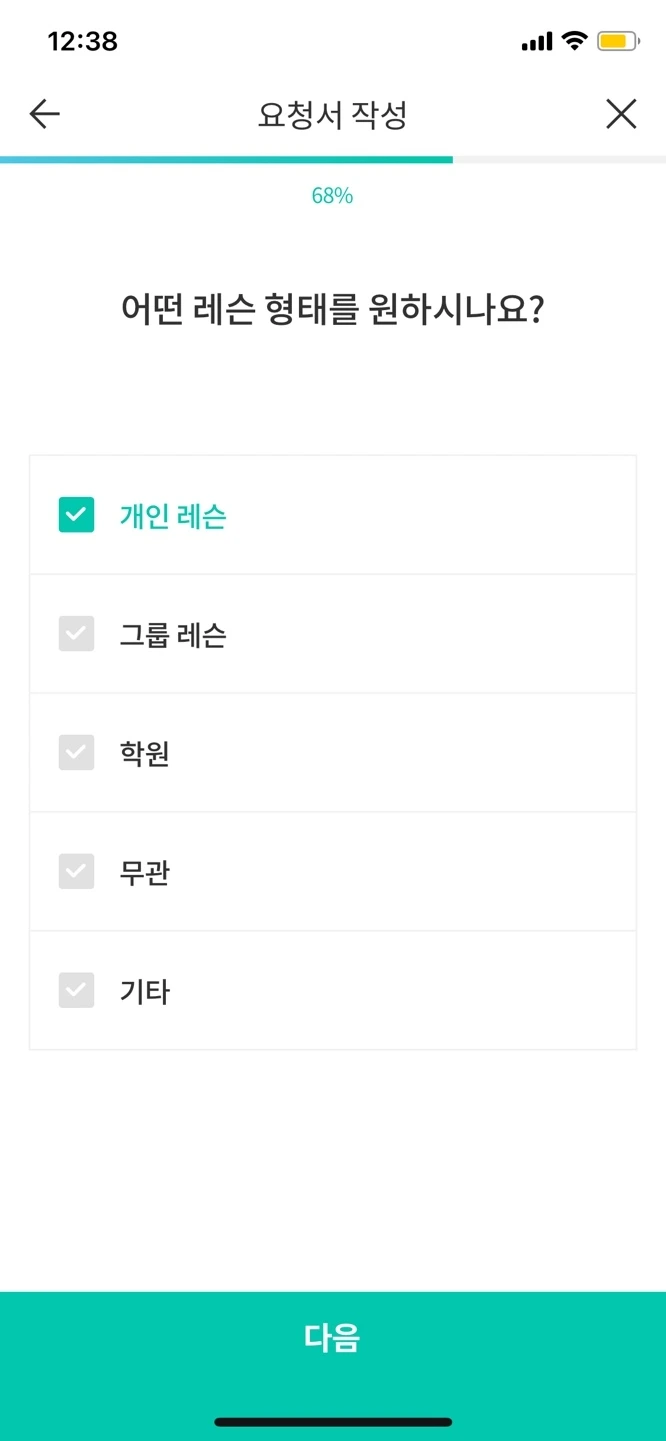Tap the 학원 list row
666x1441 pixels.
point(333,752)
